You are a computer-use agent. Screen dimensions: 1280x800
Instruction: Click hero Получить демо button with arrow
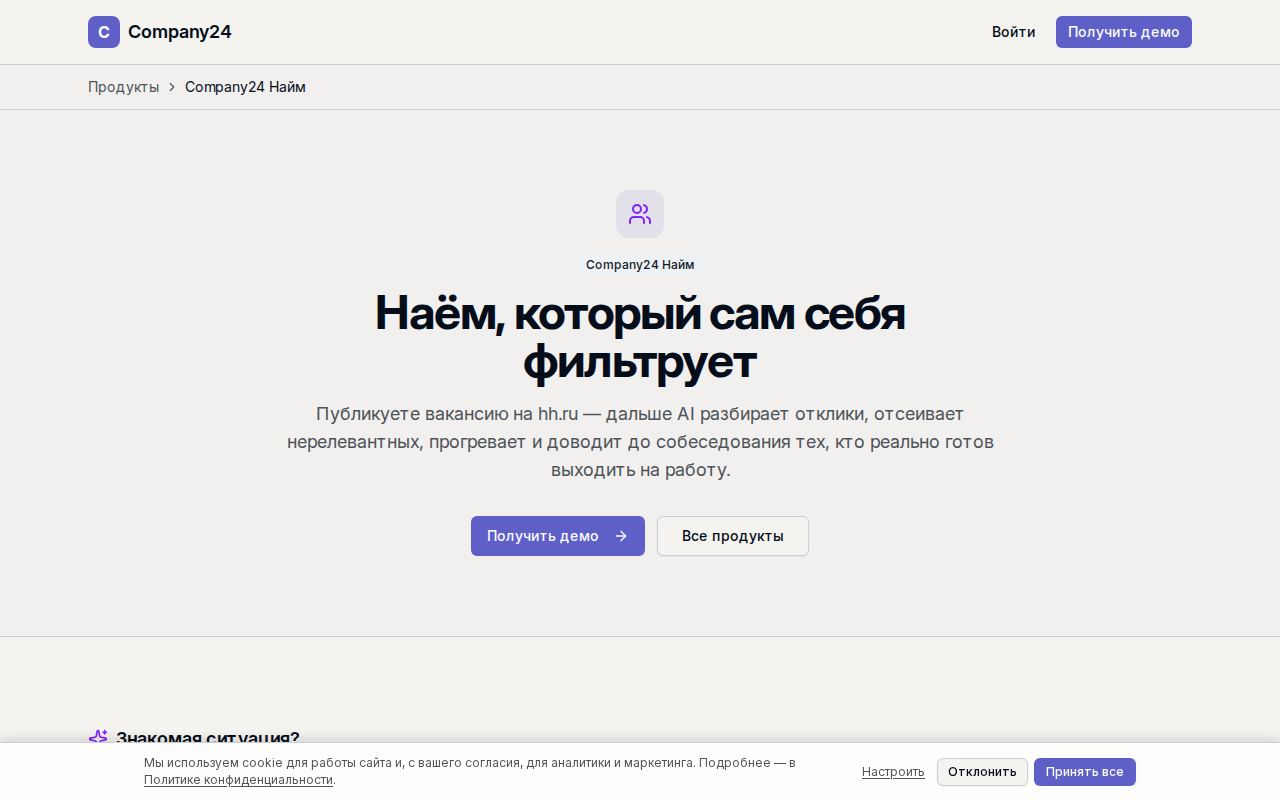tap(558, 536)
